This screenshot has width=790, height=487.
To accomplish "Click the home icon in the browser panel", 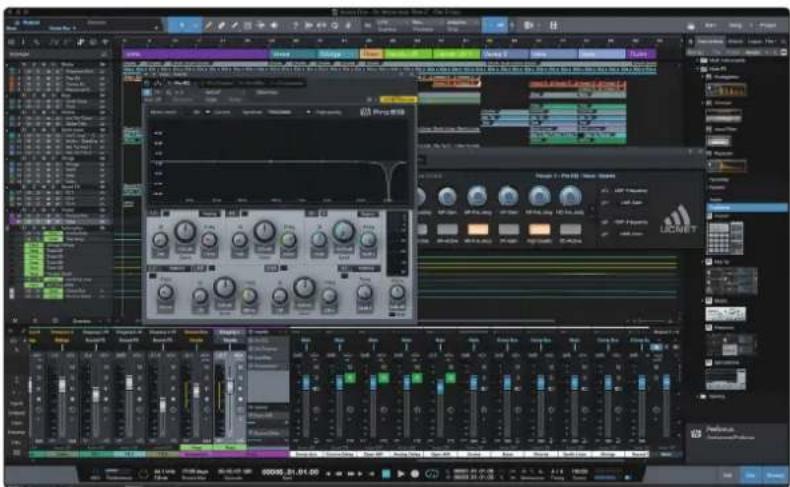I will [x=691, y=41].
